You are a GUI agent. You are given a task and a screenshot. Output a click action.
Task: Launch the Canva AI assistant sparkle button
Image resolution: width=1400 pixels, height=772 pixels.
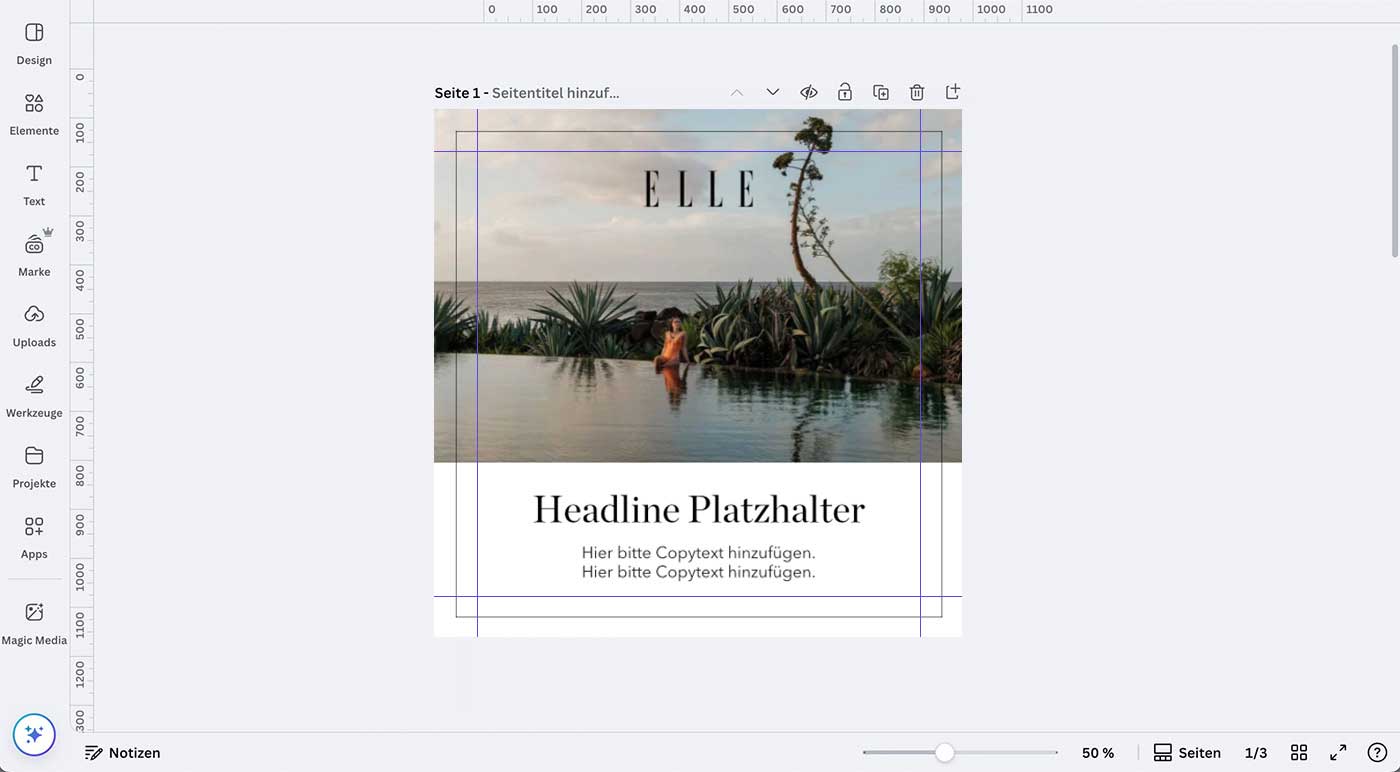pyautogui.click(x=34, y=734)
